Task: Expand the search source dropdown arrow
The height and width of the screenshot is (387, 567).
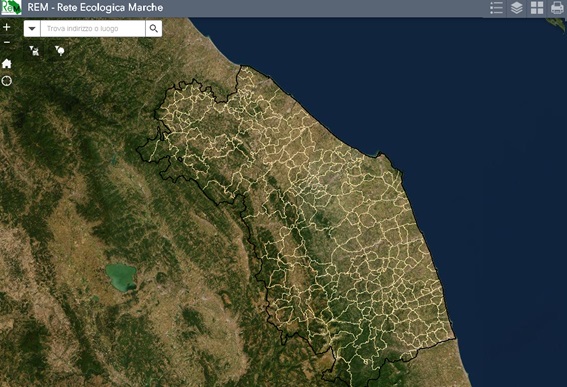Action: [x=32, y=29]
